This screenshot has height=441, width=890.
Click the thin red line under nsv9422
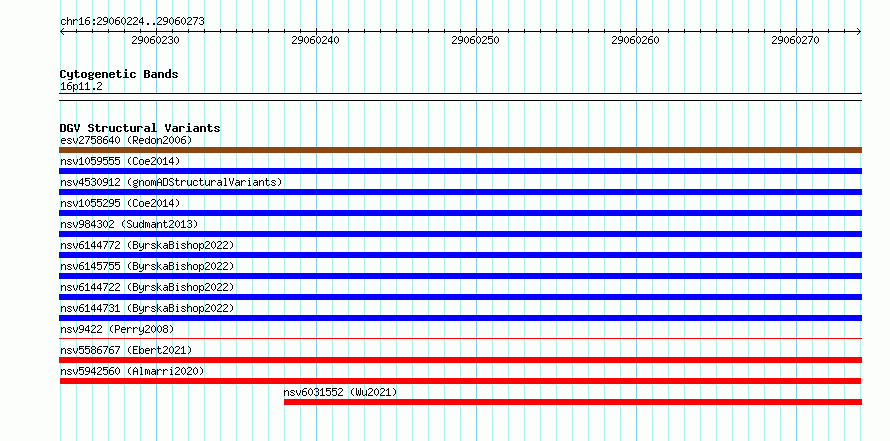pos(460,339)
